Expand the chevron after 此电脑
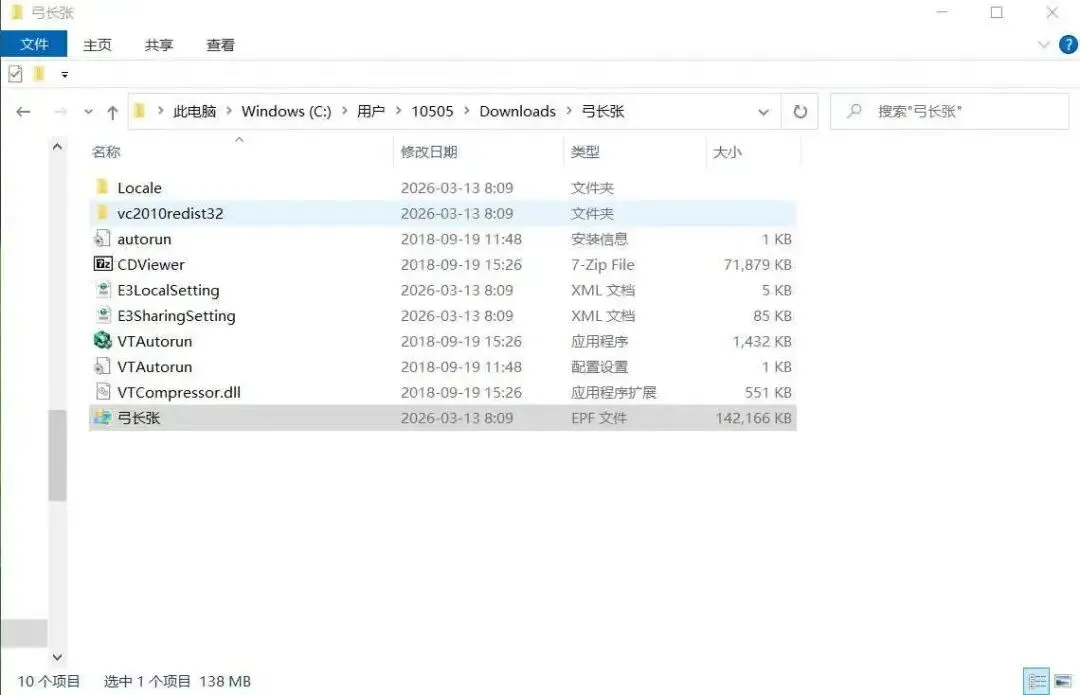Screen dimensions: 1080x695 click(x=229, y=111)
